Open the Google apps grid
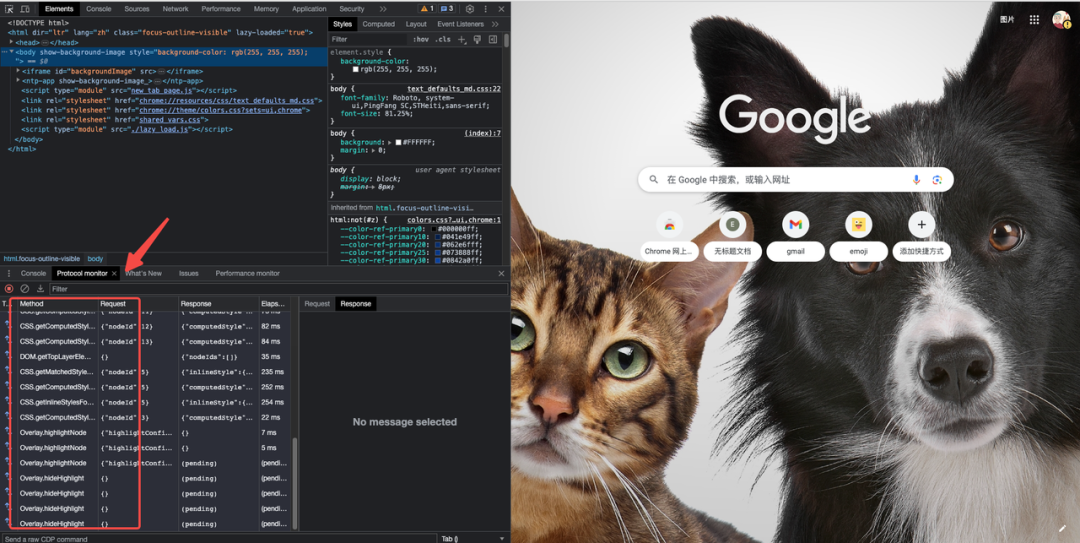1080x543 pixels. pos(1034,19)
